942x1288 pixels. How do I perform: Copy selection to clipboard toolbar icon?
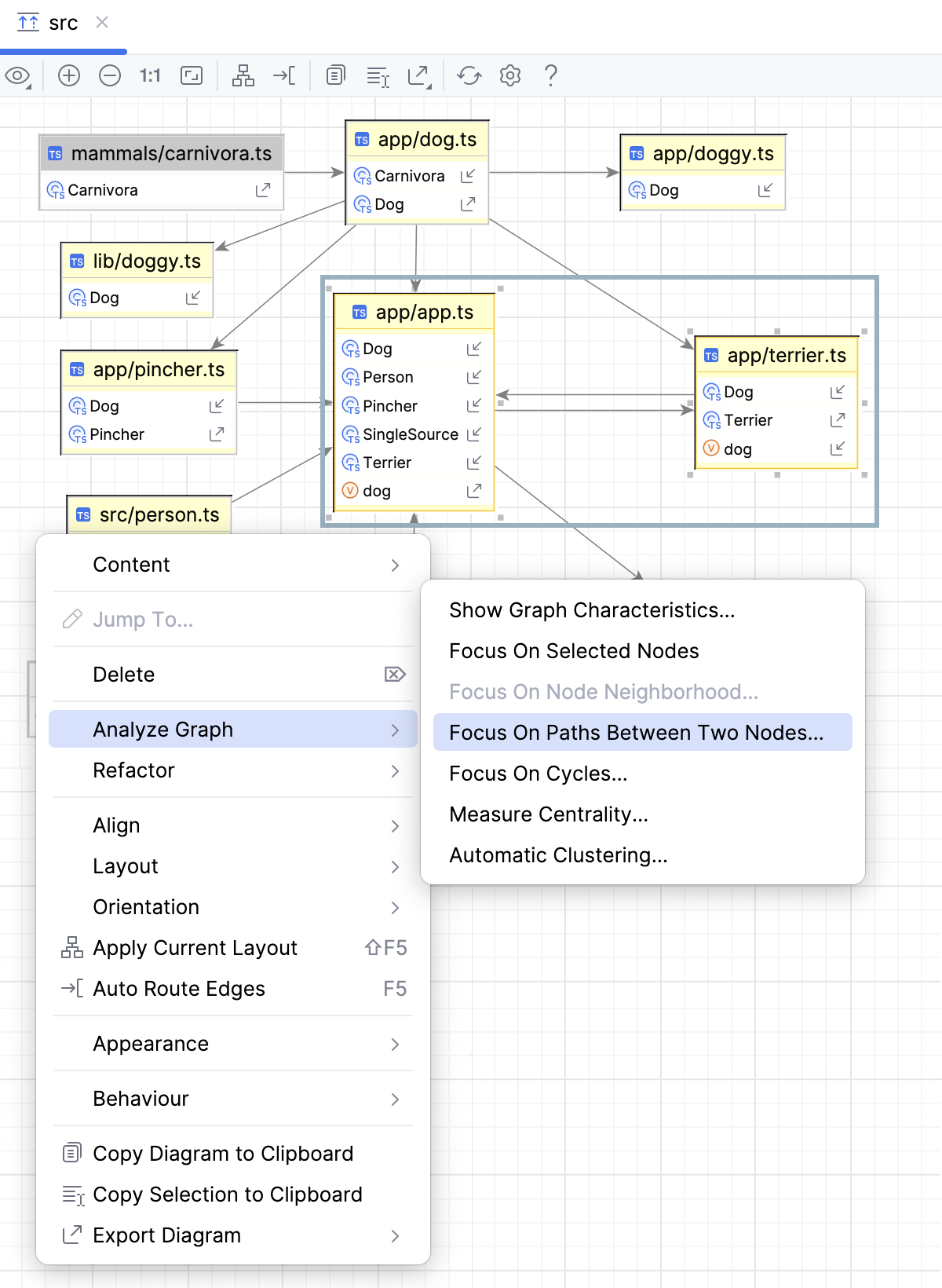[x=378, y=76]
